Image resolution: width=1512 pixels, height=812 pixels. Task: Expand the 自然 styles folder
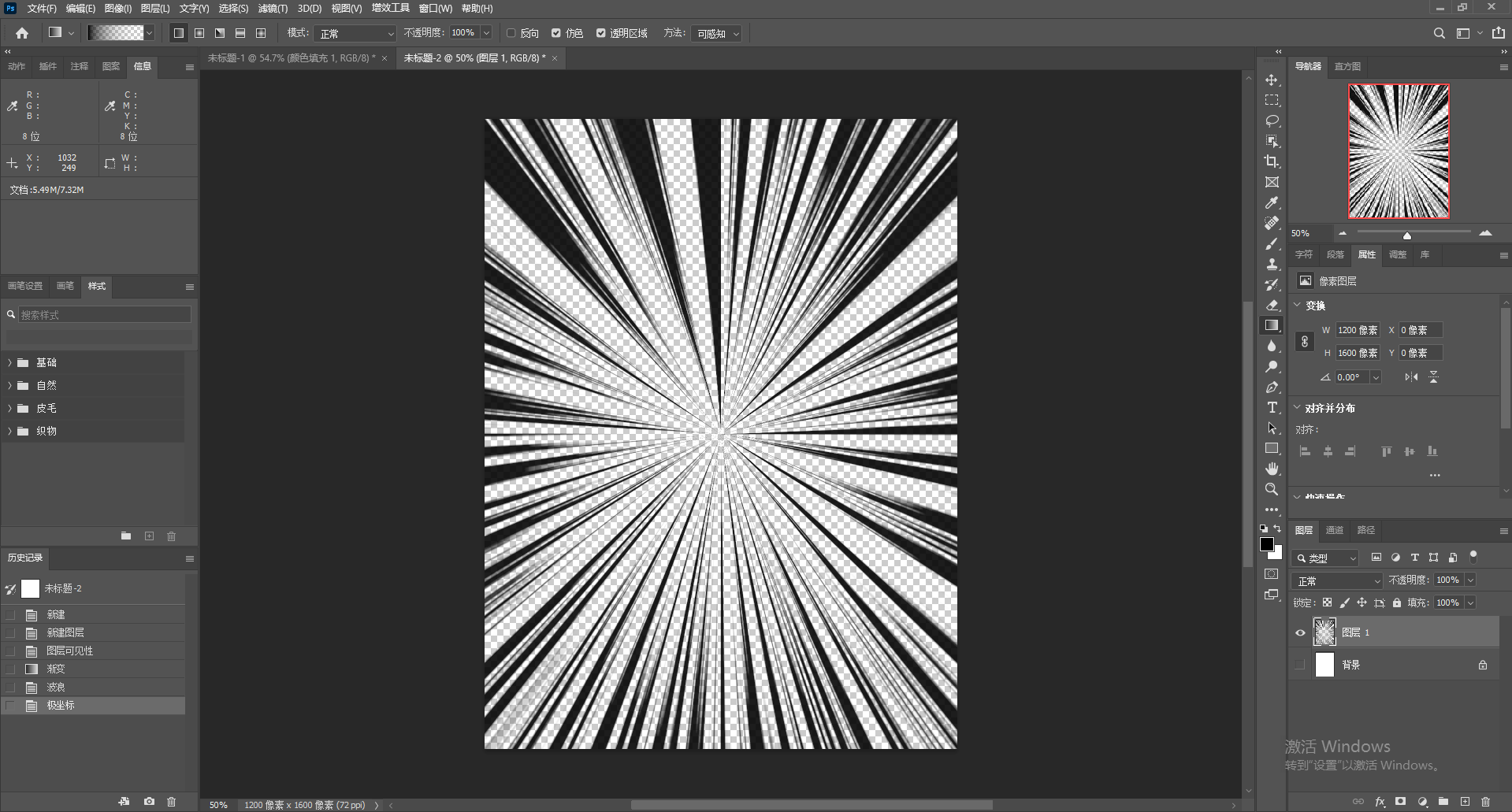tap(9, 385)
